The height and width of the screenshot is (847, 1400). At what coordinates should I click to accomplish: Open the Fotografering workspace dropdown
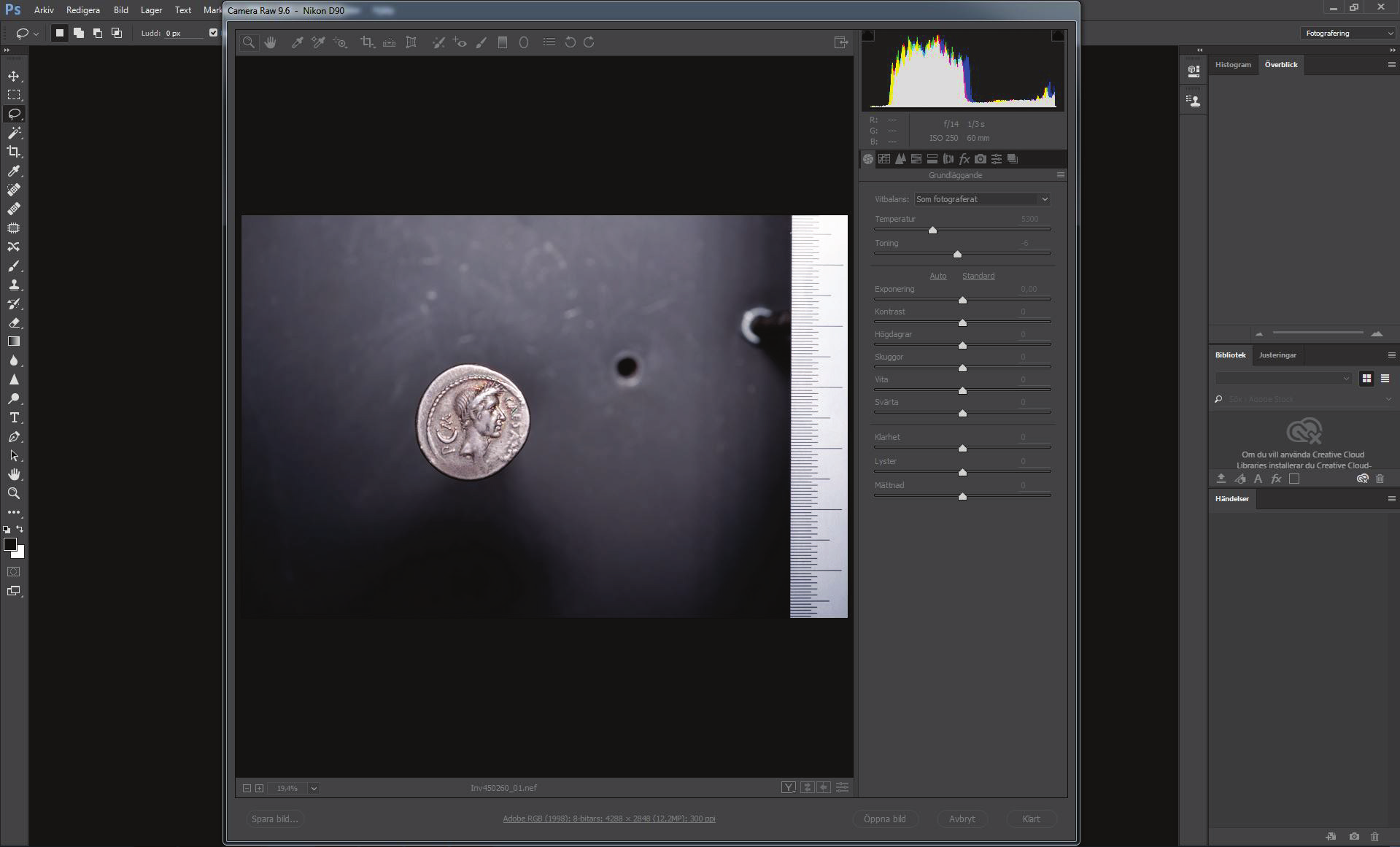tap(1347, 33)
